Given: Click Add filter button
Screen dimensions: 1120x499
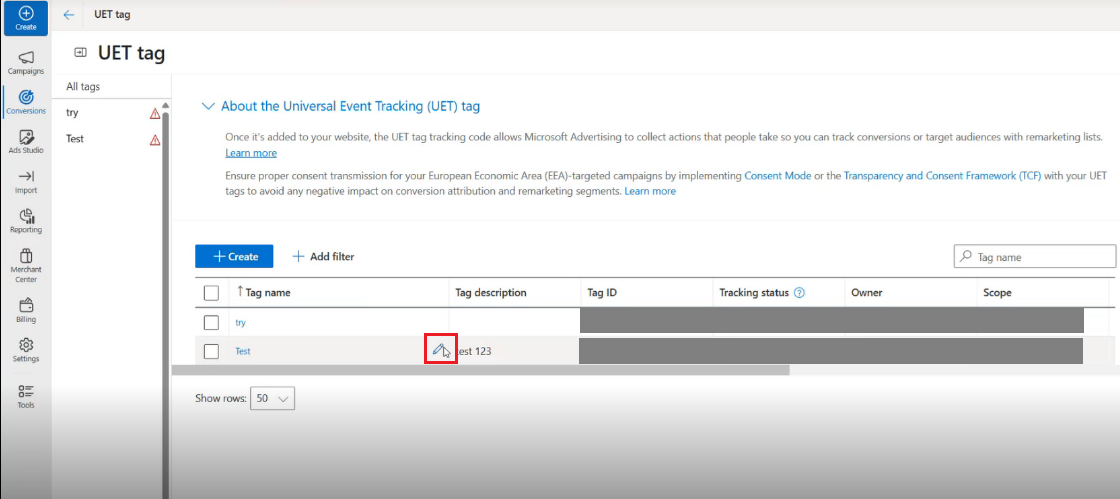Looking at the screenshot, I should click(x=323, y=256).
